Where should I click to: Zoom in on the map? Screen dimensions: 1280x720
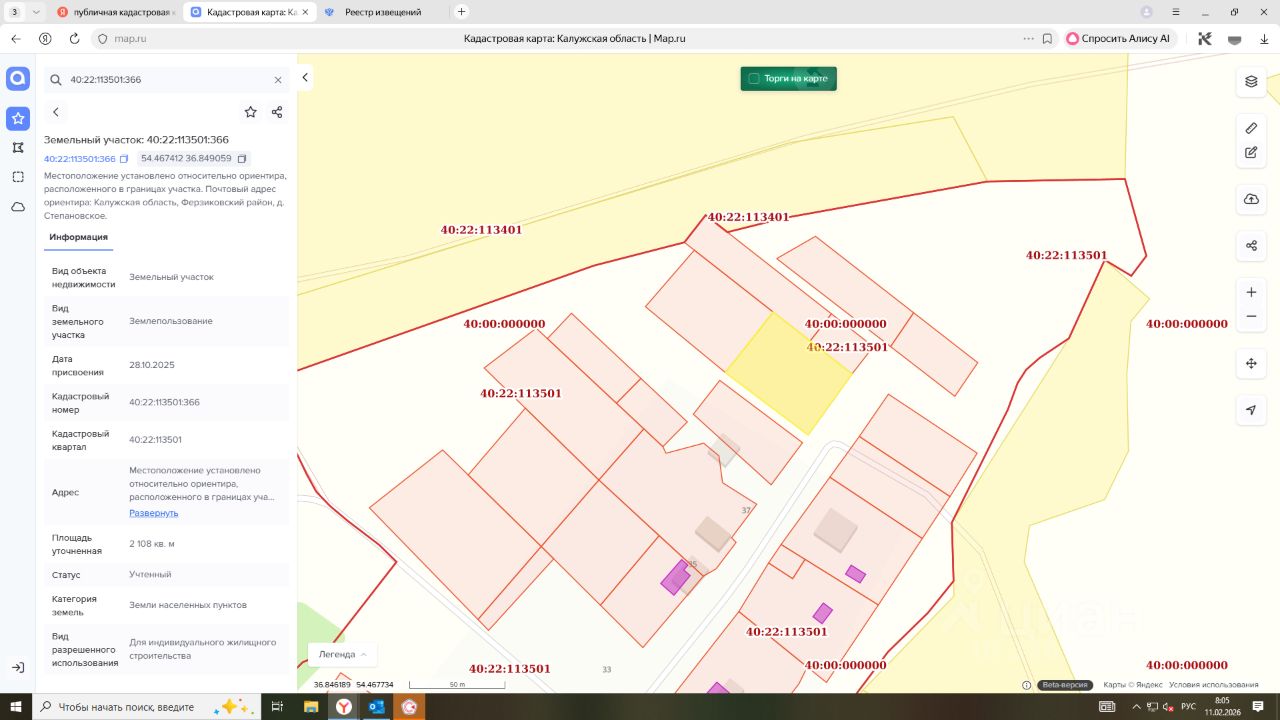pos(1251,292)
